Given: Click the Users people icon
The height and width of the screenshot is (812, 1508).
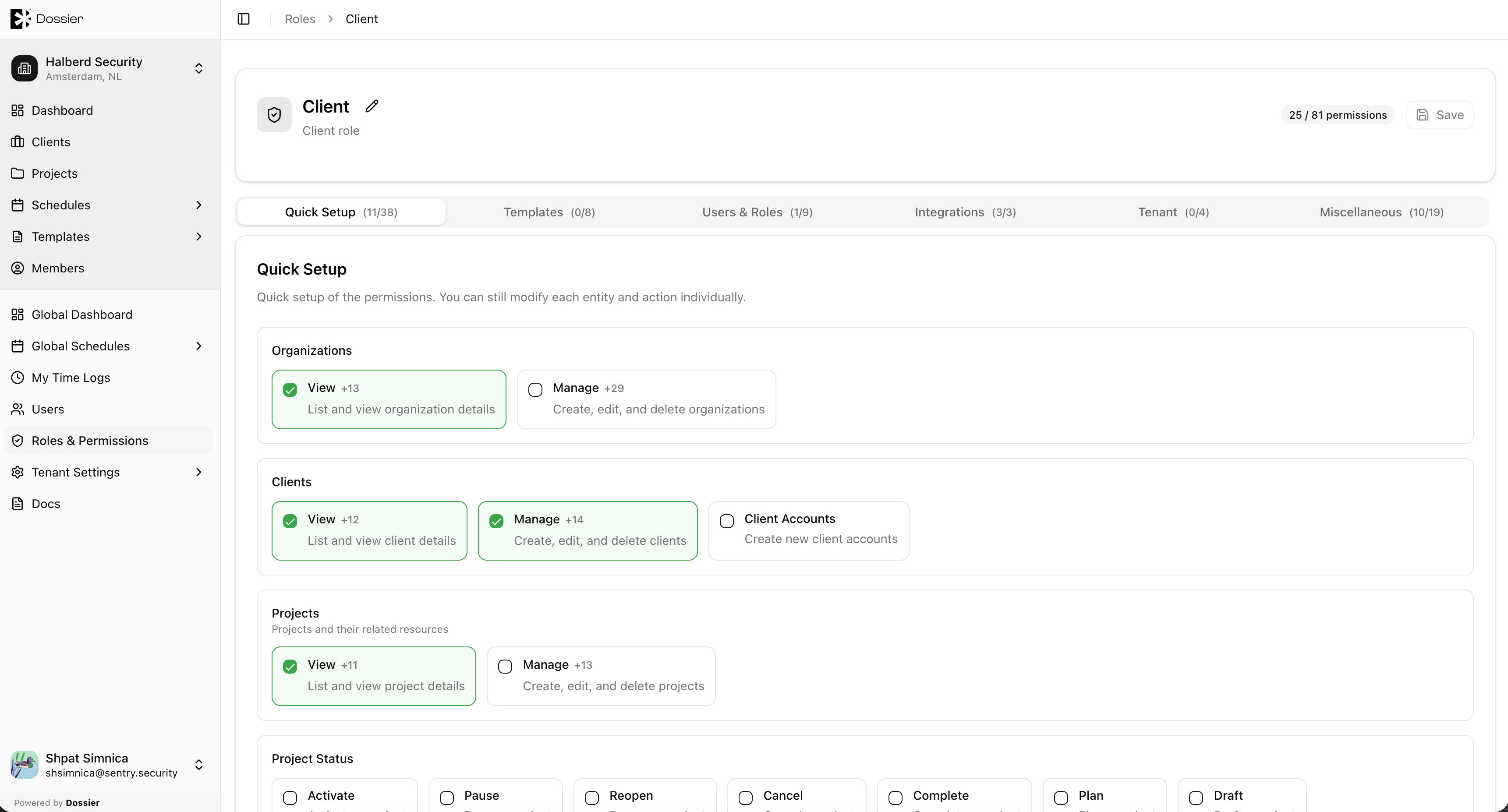Looking at the screenshot, I should [x=18, y=410].
